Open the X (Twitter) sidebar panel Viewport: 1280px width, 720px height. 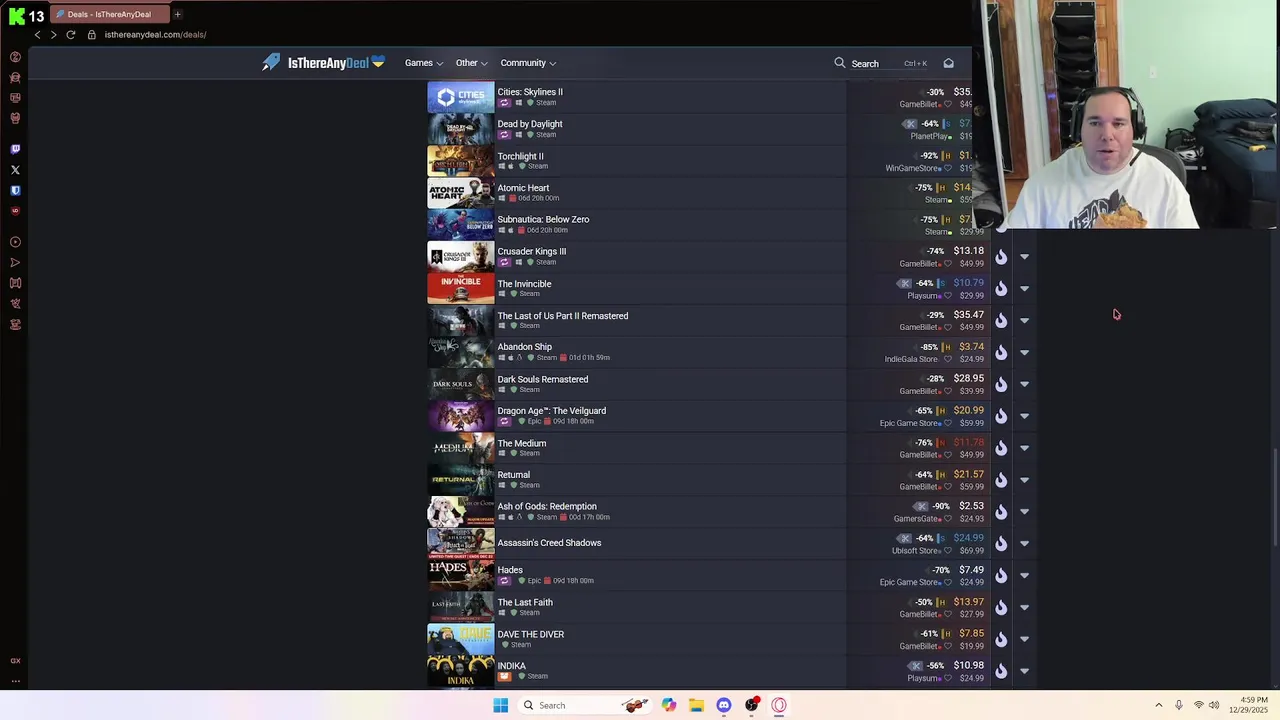coord(15,170)
